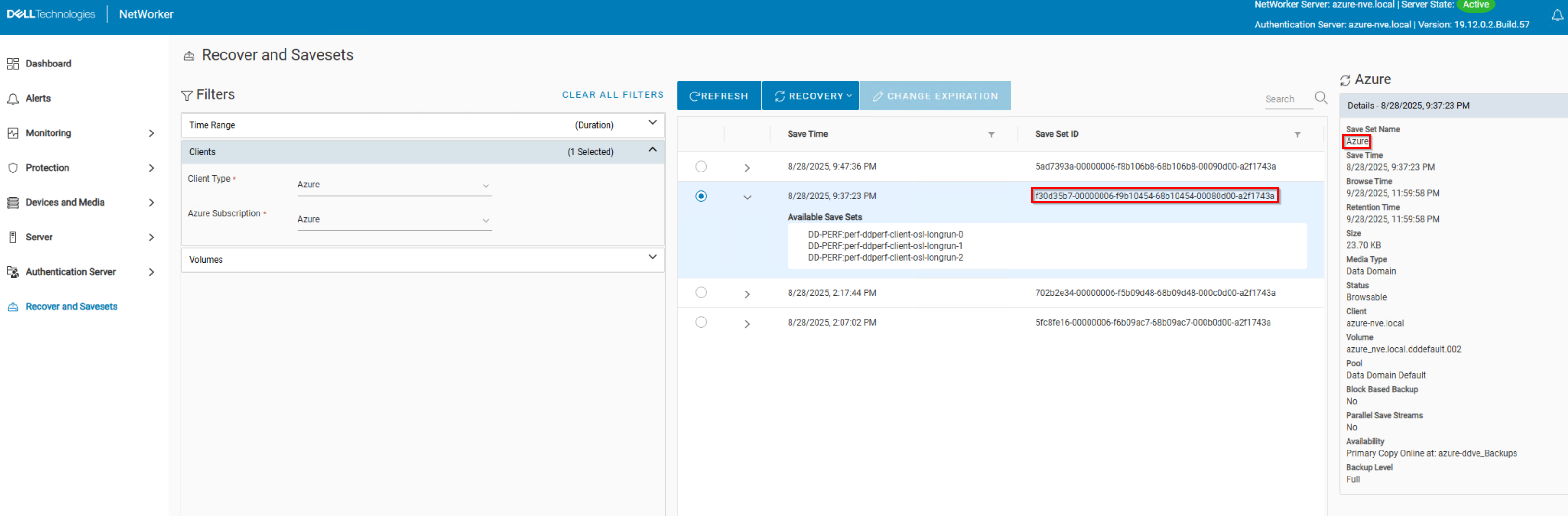Select radio button for 9:47:36 PM saveset

701,166
